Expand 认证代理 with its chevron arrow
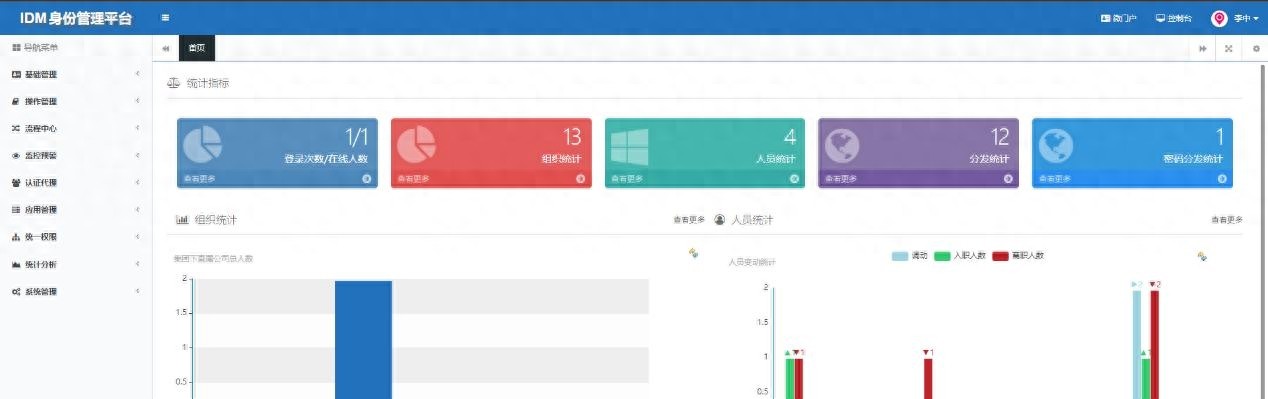This screenshot has width=1268, height=399. (x=137, y=182)
